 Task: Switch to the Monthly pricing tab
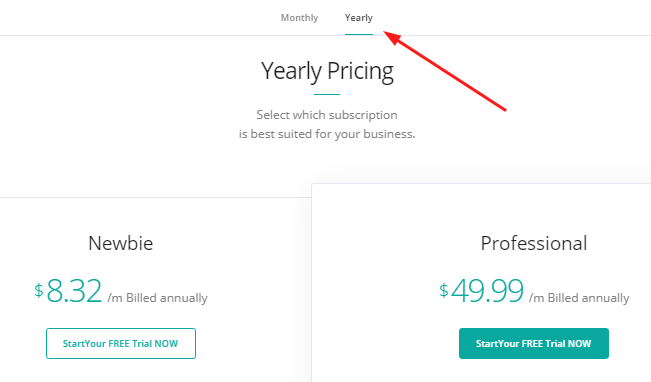299,18
